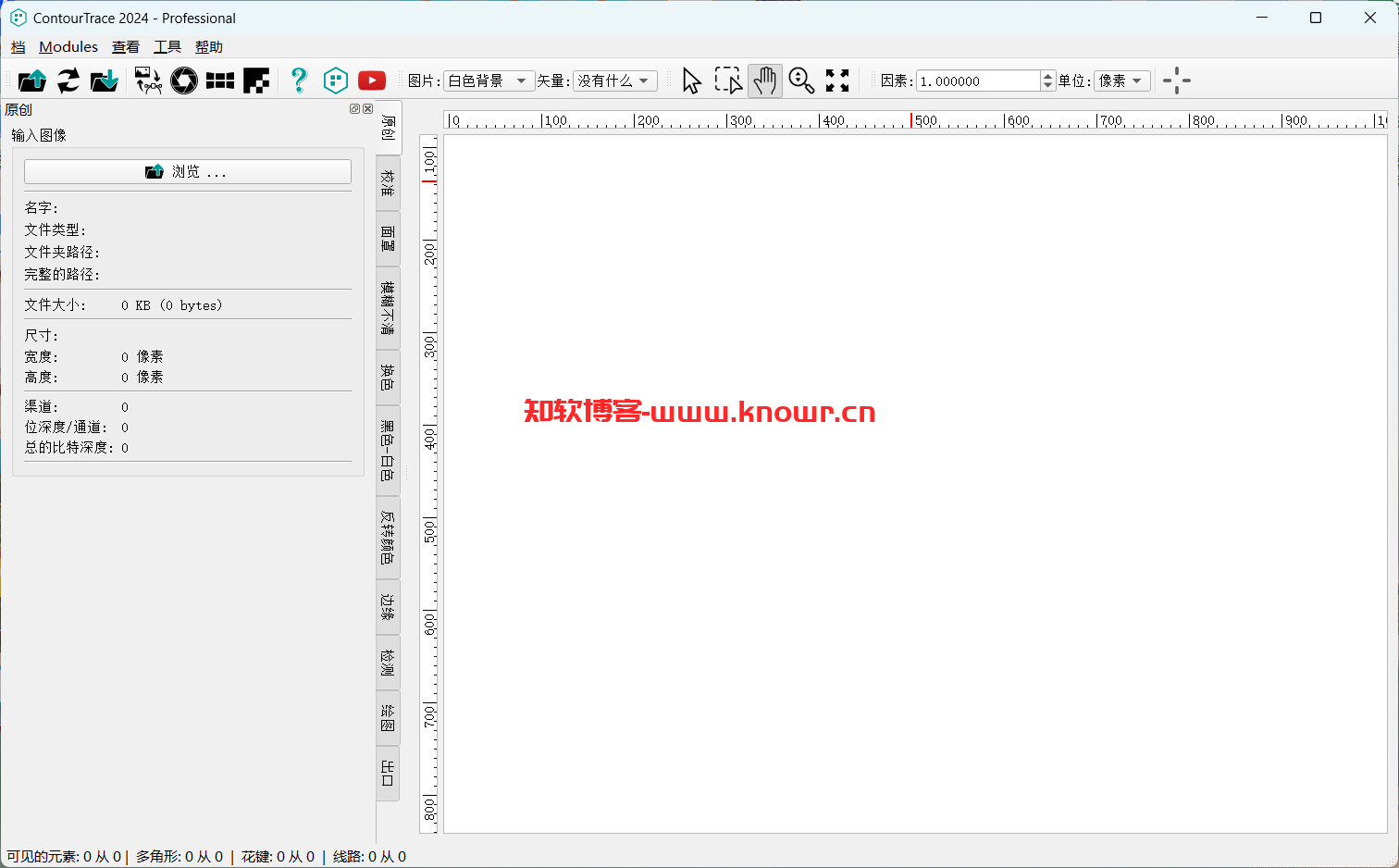Toggle the hand pan tool
1399x868 pixels.
pyautogui.click(x=765, y=81)
